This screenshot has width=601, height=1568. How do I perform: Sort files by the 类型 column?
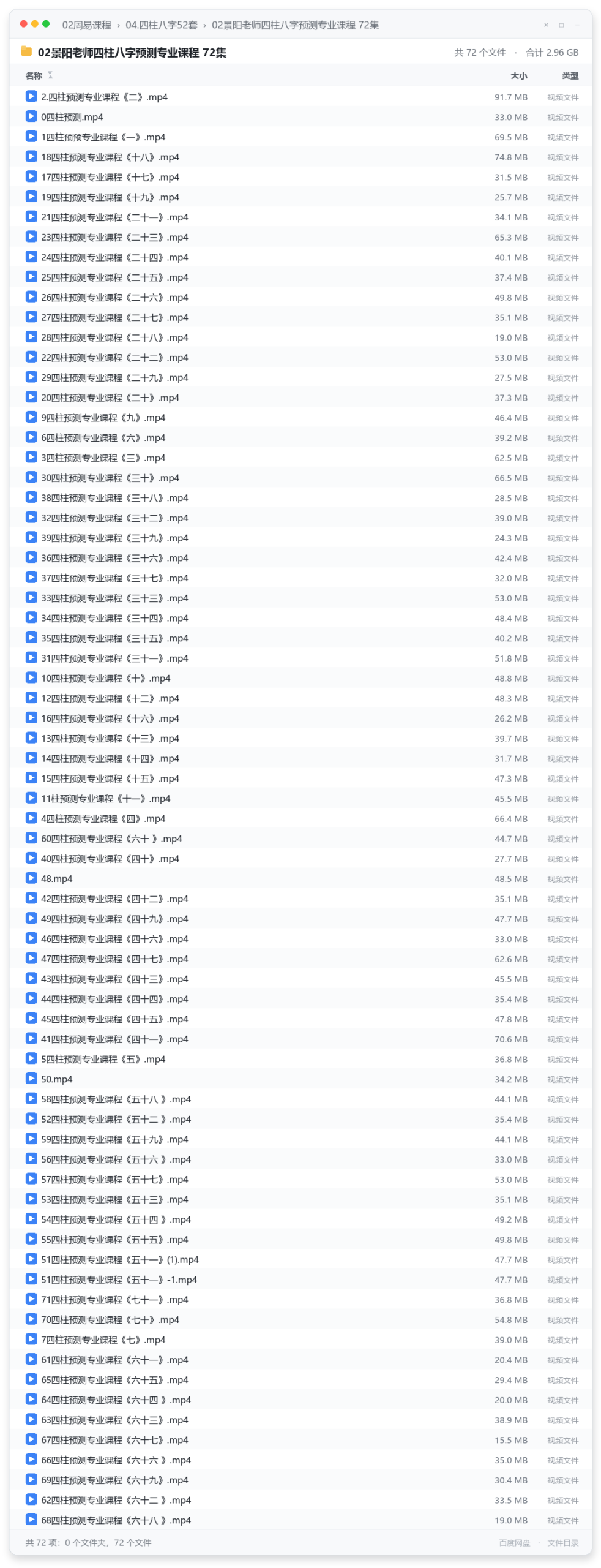pos(570,76)
